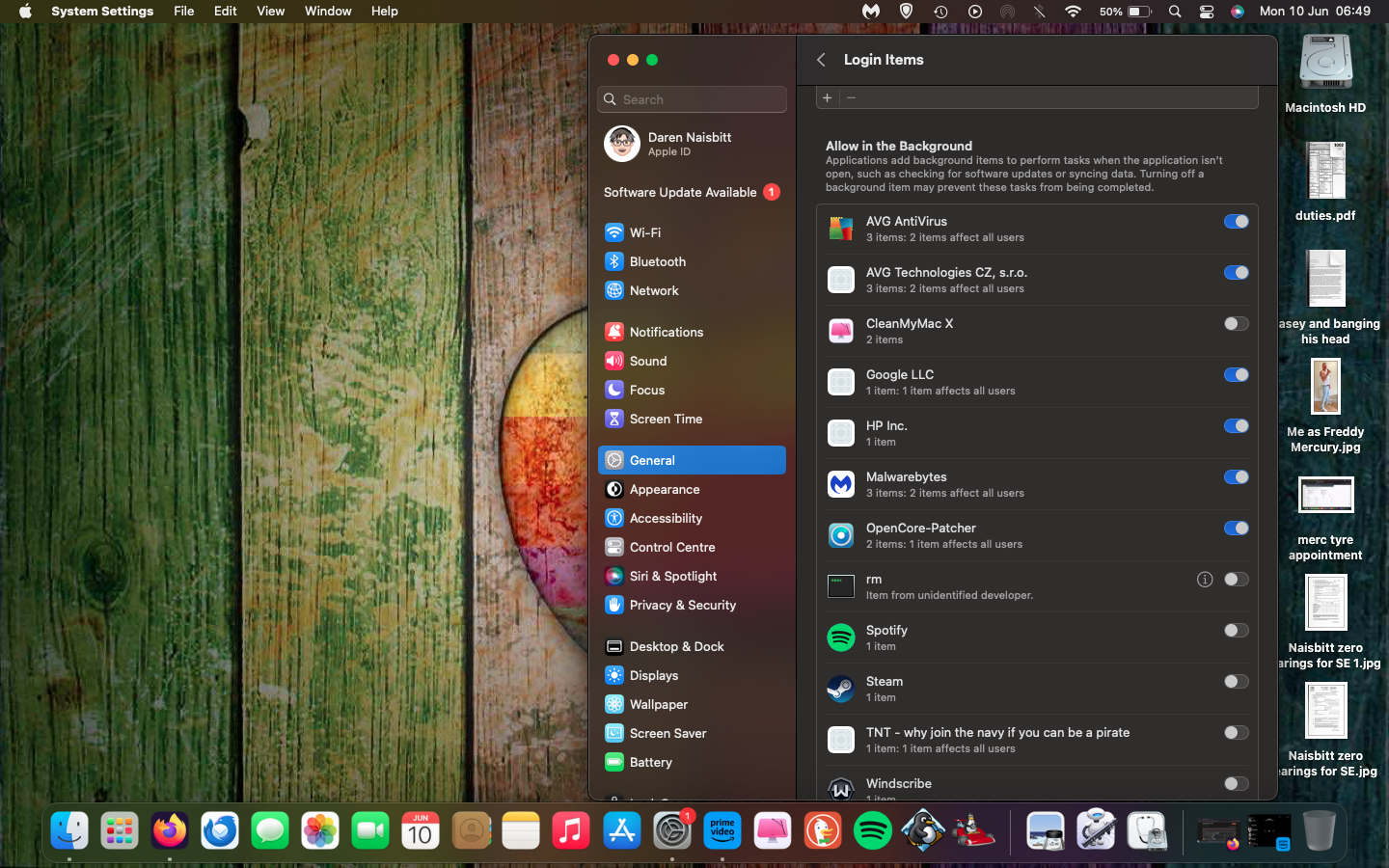Open Software Update Available notice

click(x=692, y=192)
